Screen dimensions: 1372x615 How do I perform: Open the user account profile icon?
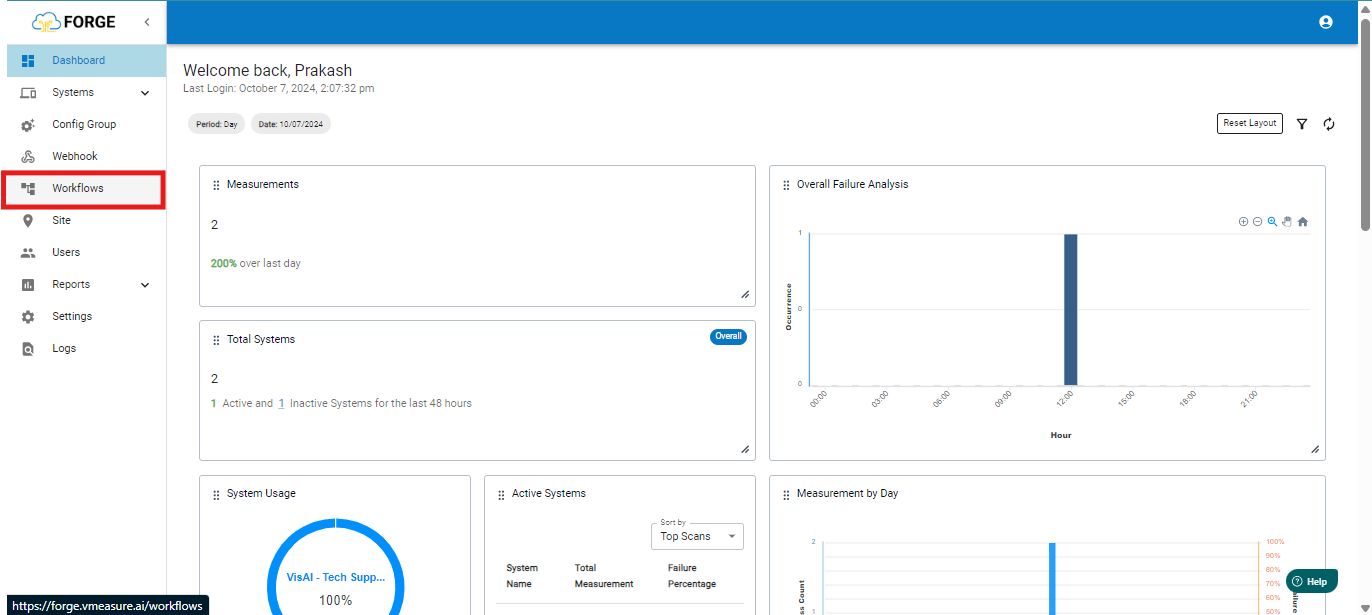pyautogui.click(x=1326, y=22)
